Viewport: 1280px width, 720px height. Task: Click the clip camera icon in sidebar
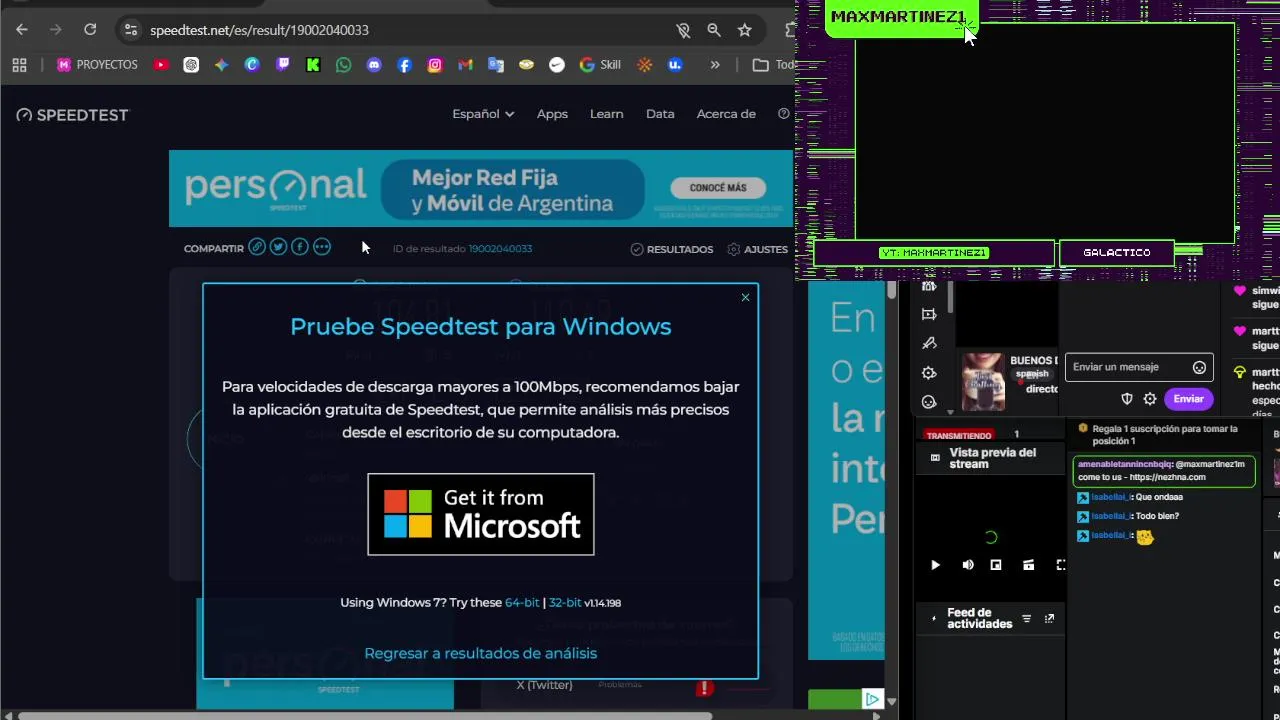click(x=929, y=314)
